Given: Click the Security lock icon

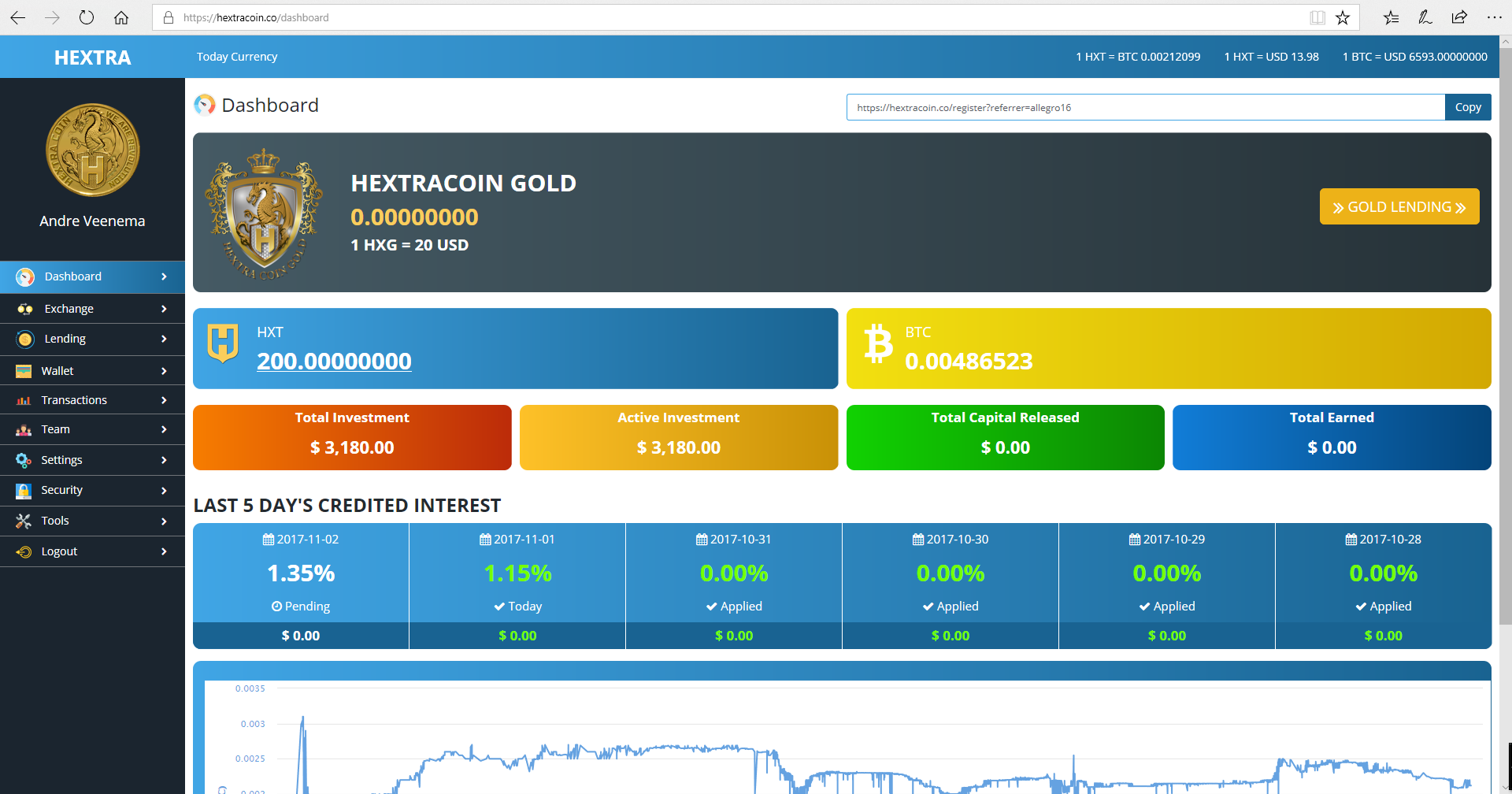Looking at the screenshot, I should 24,490.
